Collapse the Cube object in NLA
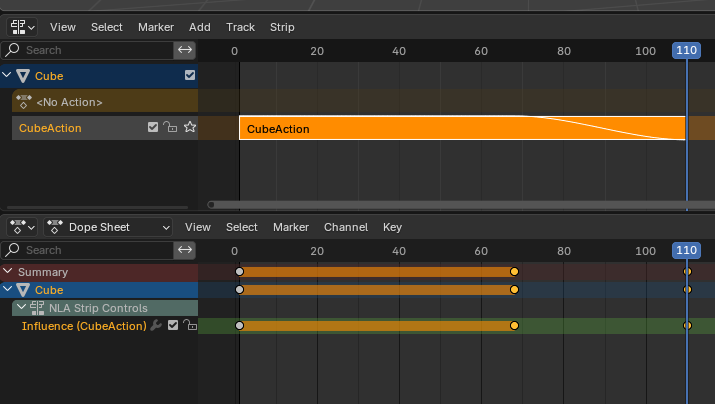Viewport: 715px width, 404px height. pyautogui.click(x=6, y=75)
